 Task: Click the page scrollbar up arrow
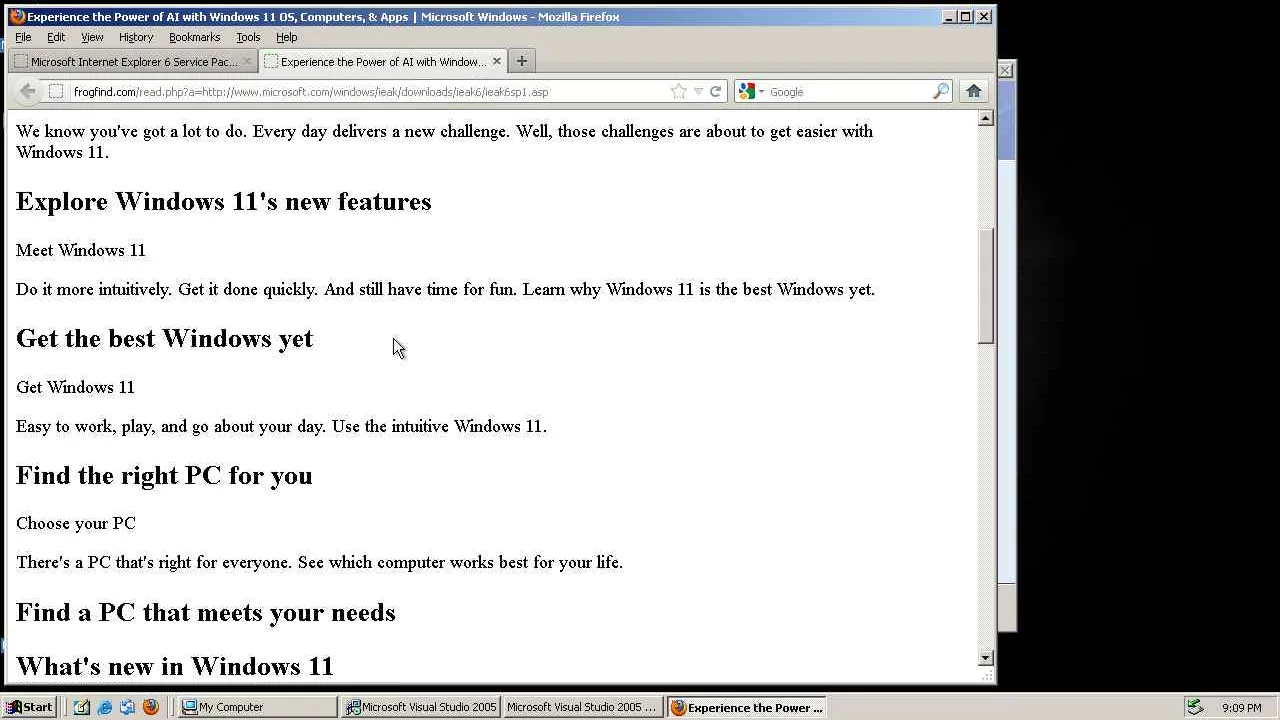coord(986,118)
